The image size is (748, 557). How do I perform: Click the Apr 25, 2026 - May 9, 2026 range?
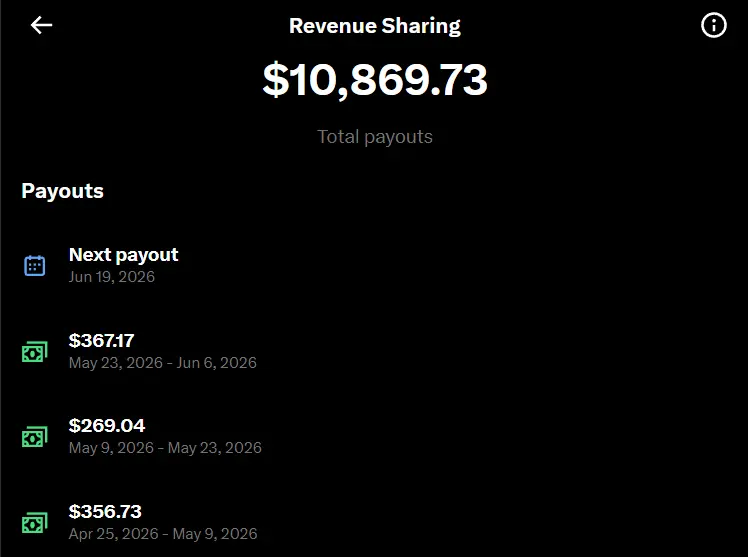(163, 534)
